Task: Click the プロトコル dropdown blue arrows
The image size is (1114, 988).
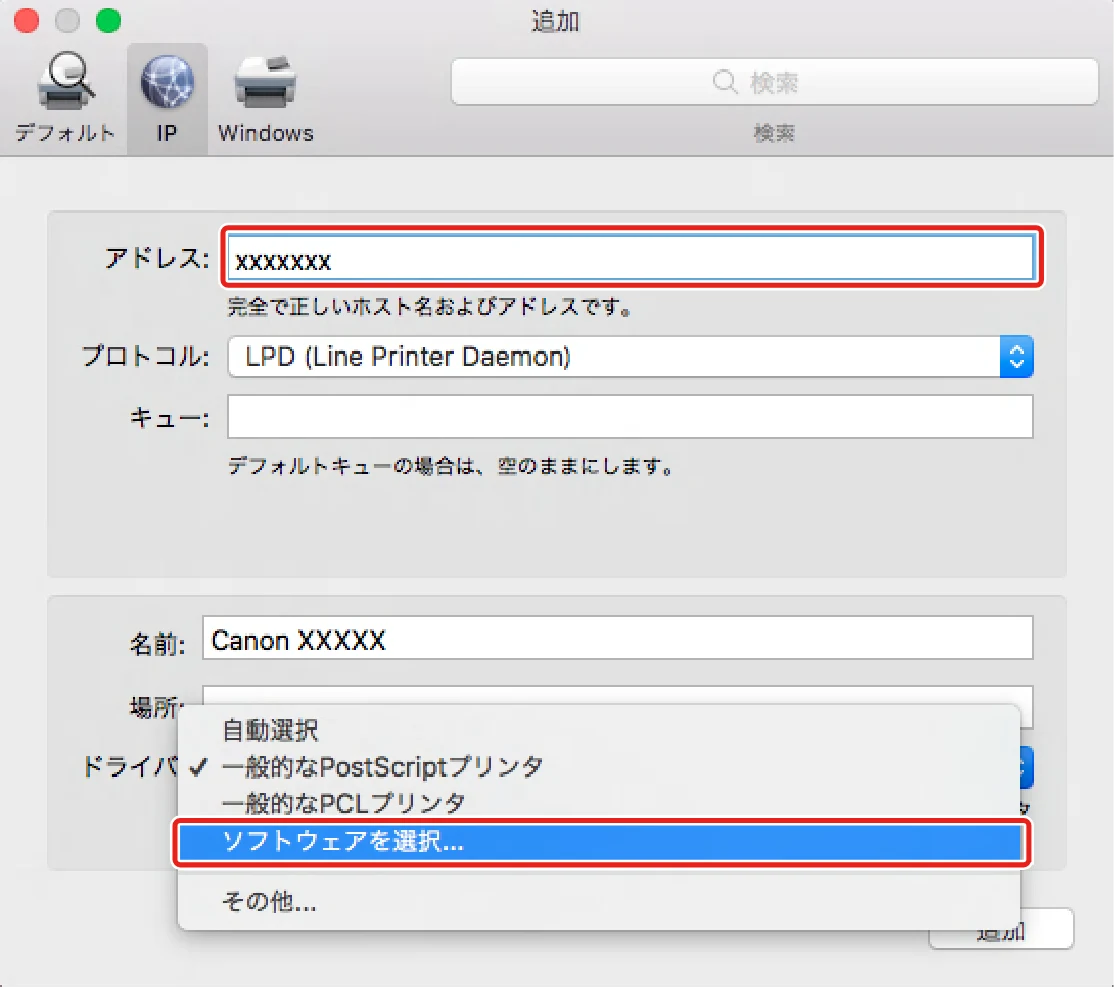Action: (1017, 357)
